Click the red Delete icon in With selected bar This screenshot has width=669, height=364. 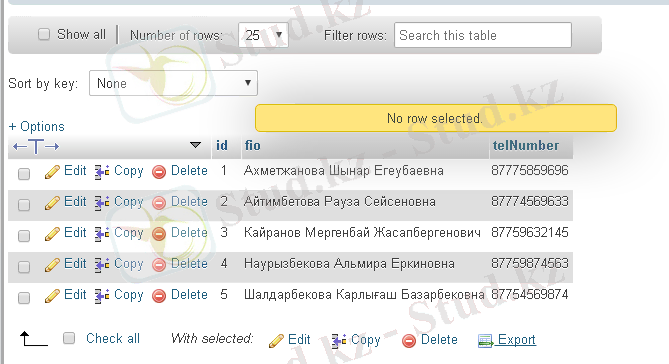(x=409, y=341)
